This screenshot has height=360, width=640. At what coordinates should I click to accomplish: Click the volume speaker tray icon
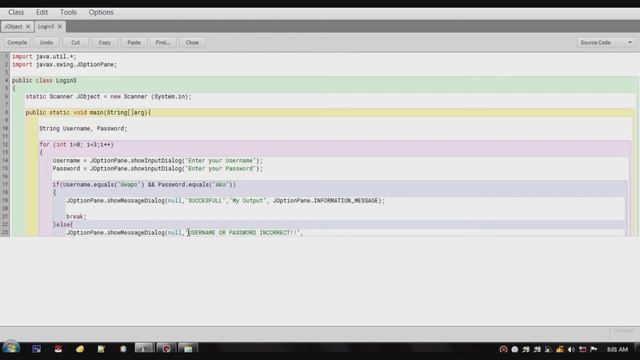coord(571,349)
